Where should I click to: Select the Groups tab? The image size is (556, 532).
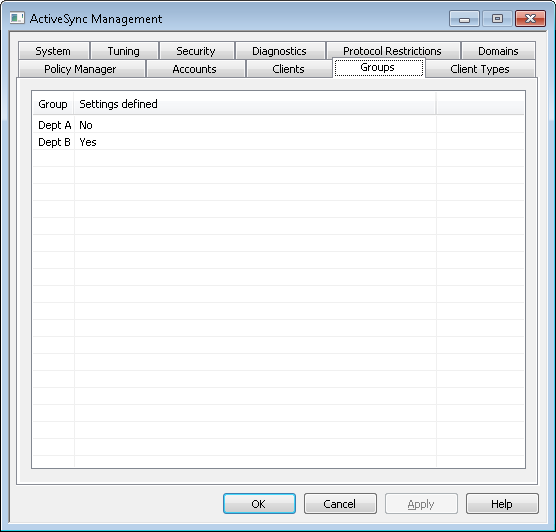click(379, 67)
